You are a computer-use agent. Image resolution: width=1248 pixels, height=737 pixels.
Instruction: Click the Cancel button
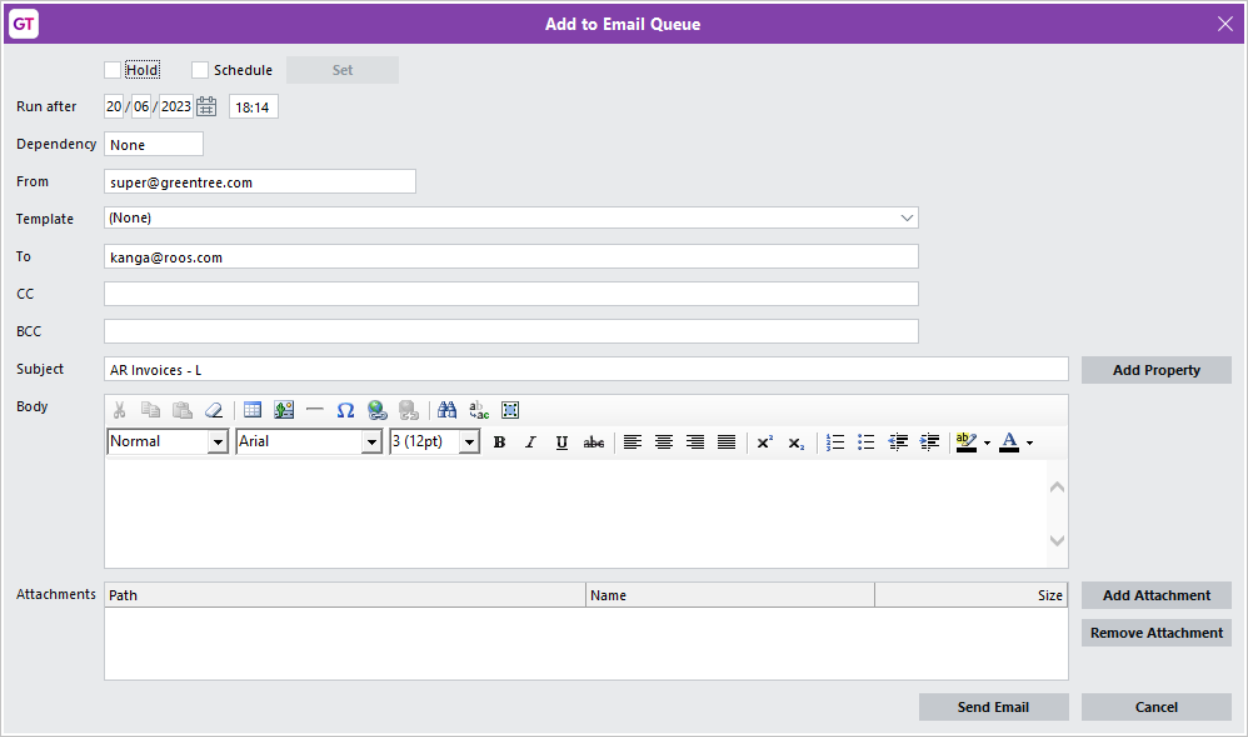[1156, 707]
